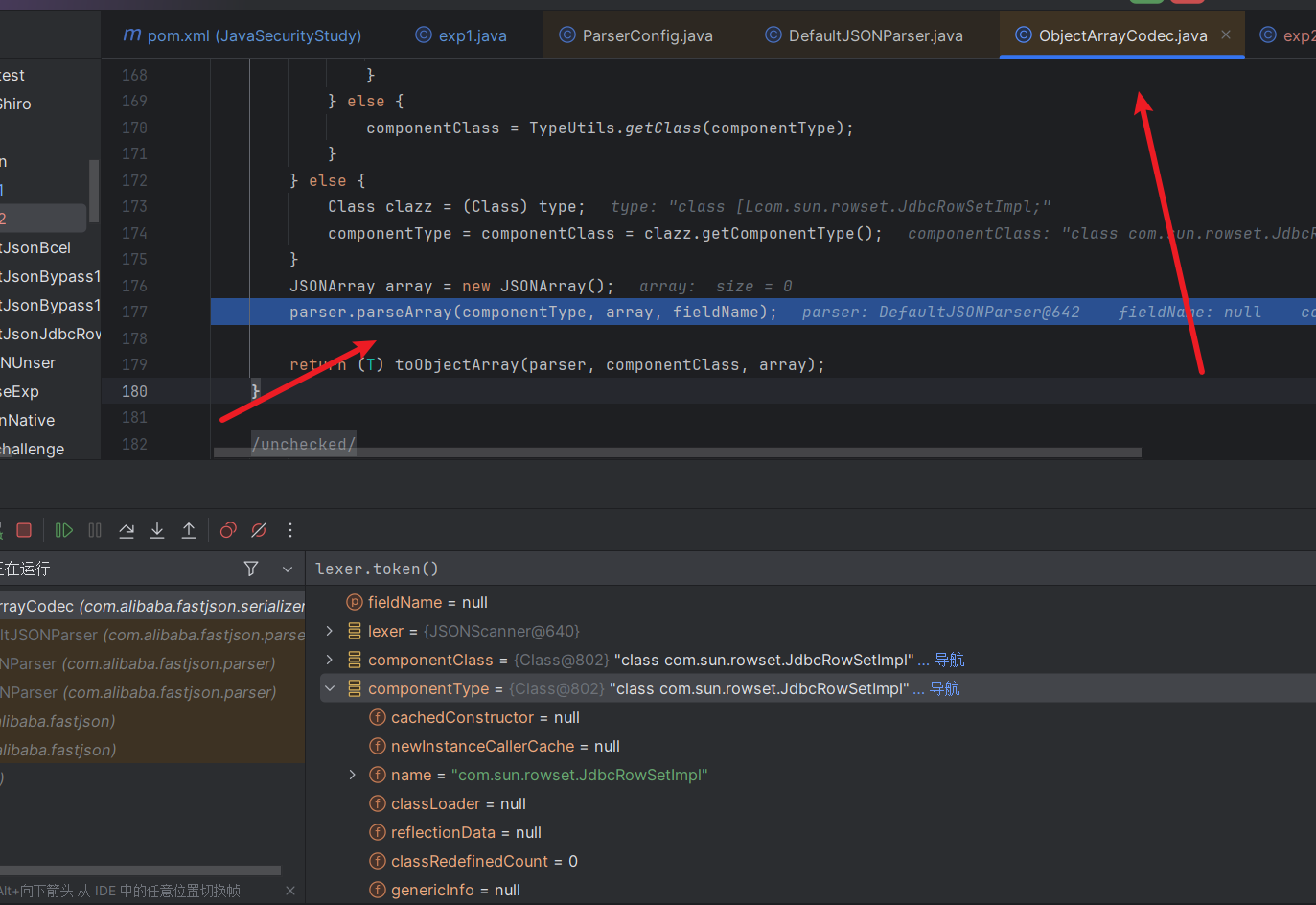Select the classRedefinedCount = 0 field

click(x=484, y=861)
